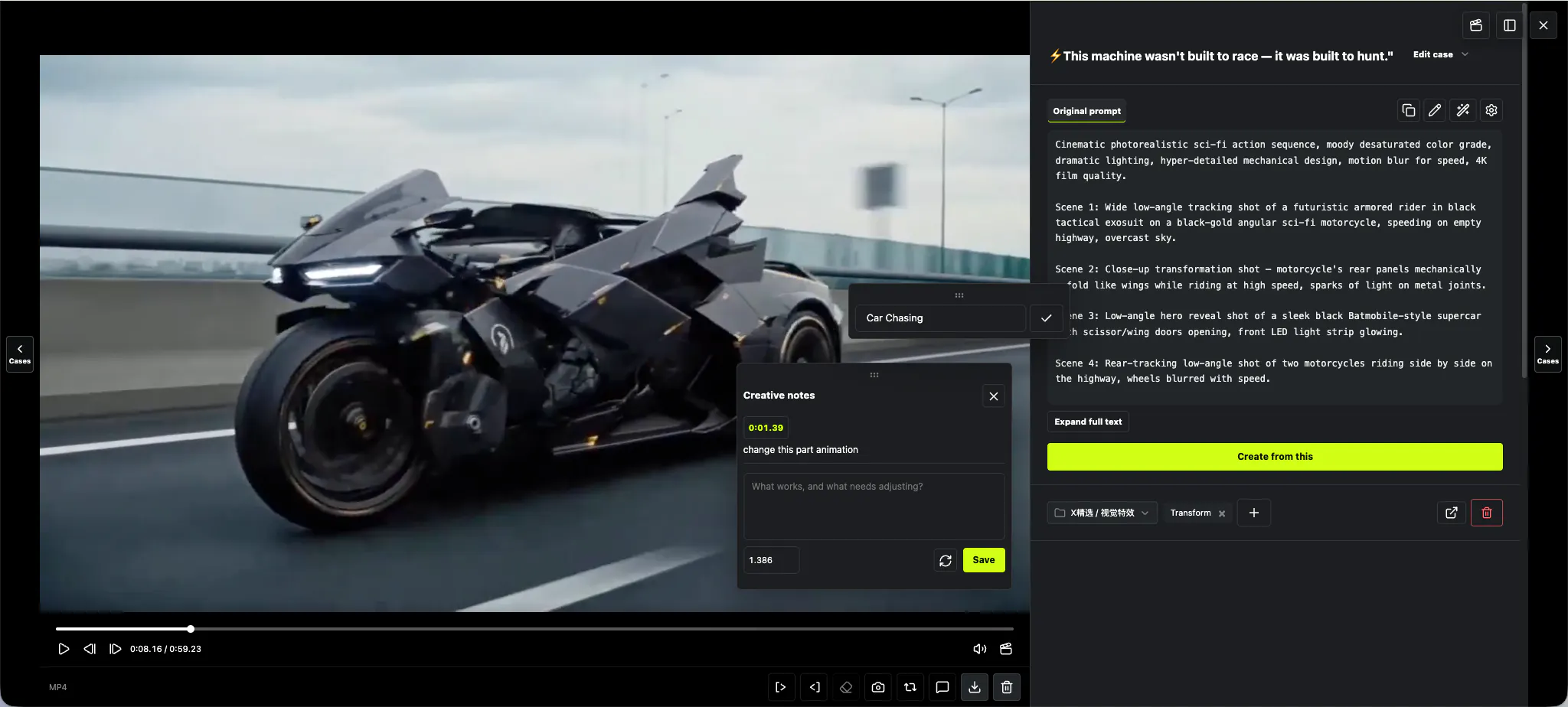This screenshot has width=1568, height=707.
Task: Capture a frame with the camera icon
Action: [878, 687]
